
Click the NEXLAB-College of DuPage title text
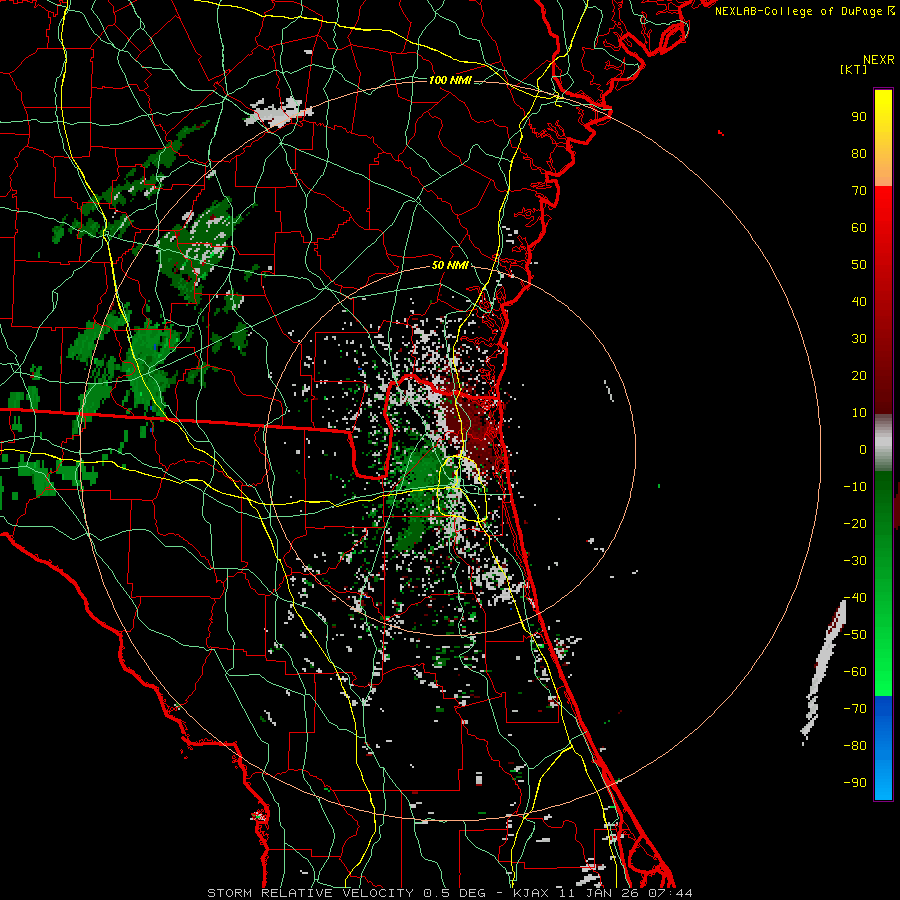point(805,11)
